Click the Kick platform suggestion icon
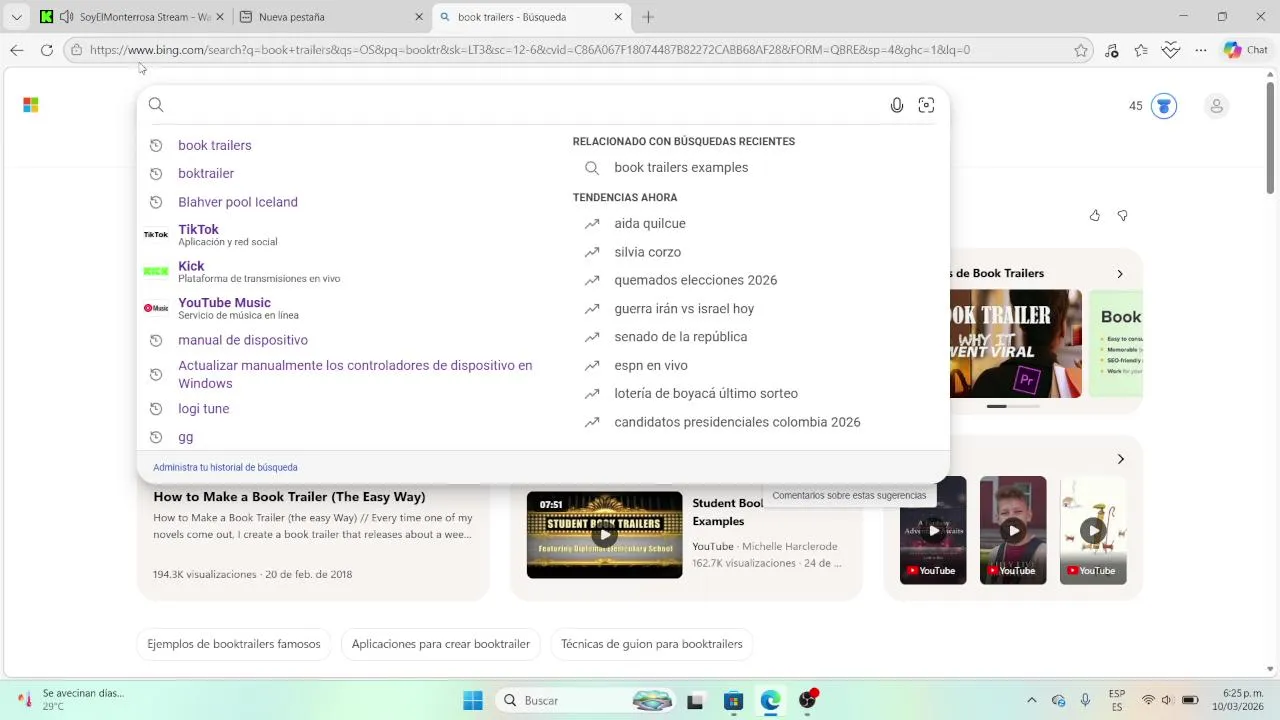1280x720 pixels. (156, 271)
